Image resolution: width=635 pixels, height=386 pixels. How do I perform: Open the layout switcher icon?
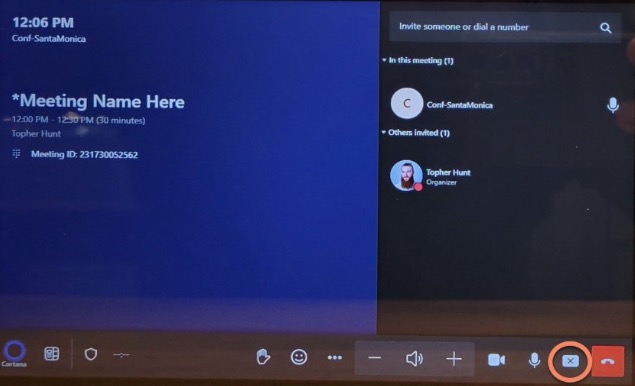coord(51,354)
